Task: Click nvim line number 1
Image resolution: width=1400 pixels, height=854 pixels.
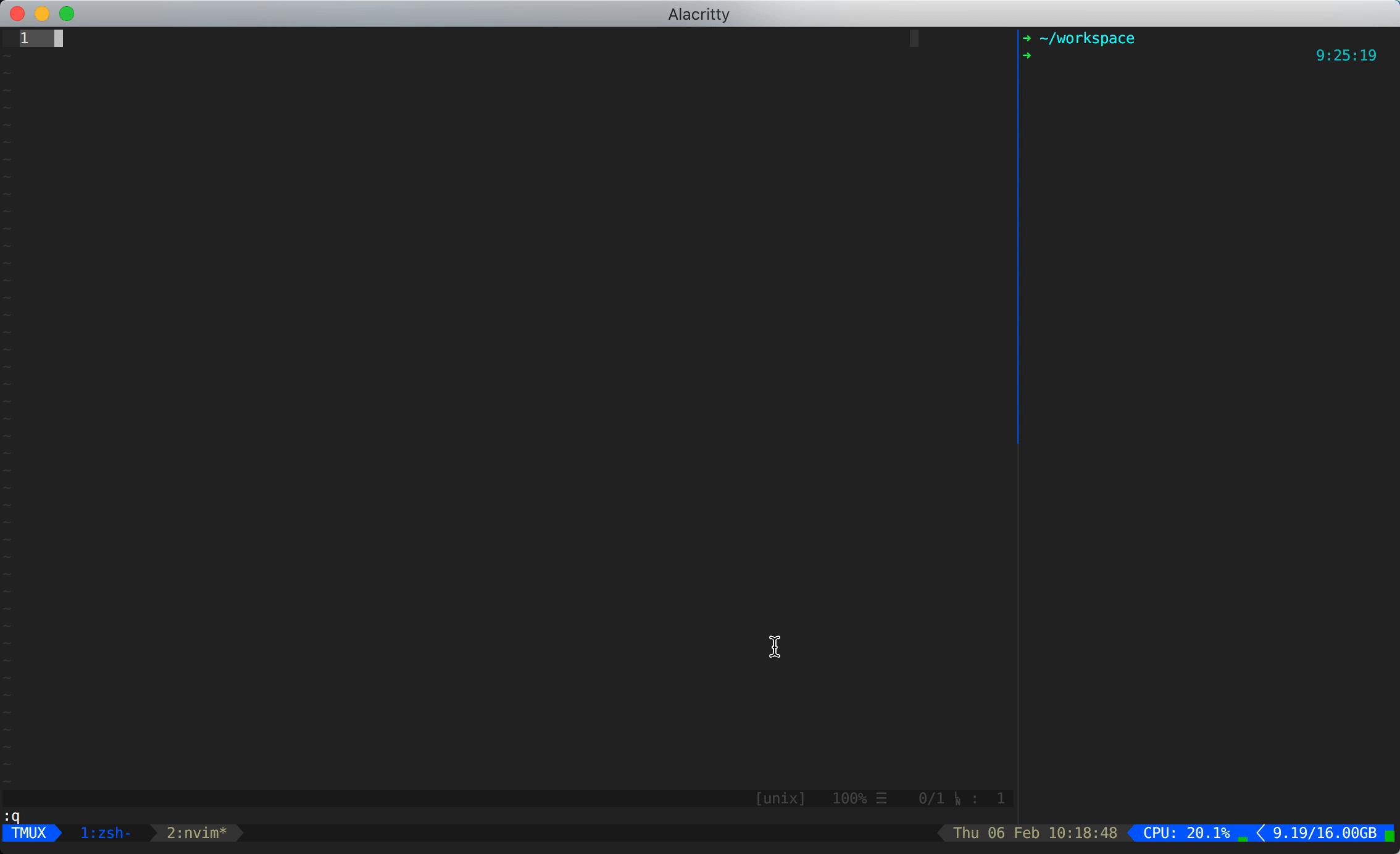Action: coord(24,38)
